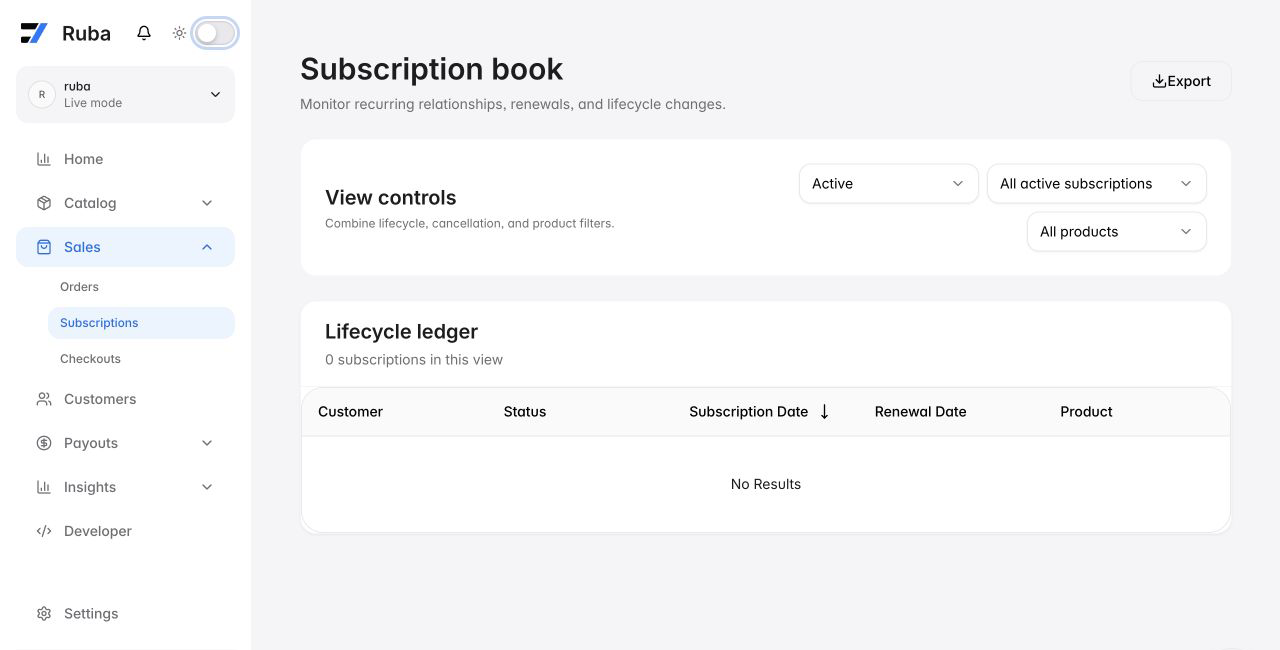Open the All active subscriptions dropdown
1280x650 pixels.
click(x=1096, y=184)
